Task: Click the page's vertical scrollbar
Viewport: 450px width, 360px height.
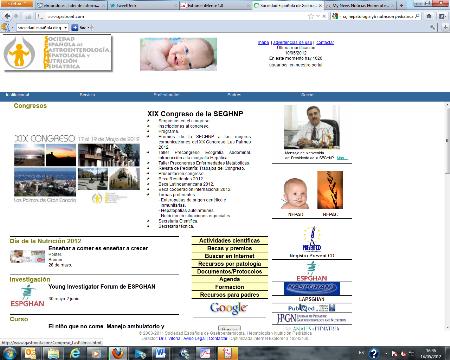Action: [447, 216]
